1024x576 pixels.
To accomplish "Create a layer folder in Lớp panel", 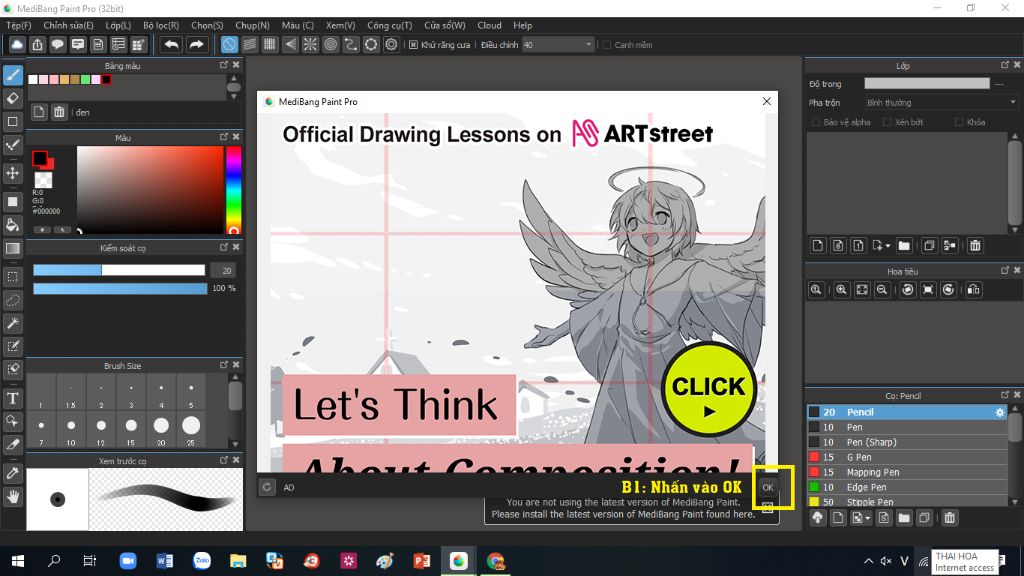I will pos(904,246).
